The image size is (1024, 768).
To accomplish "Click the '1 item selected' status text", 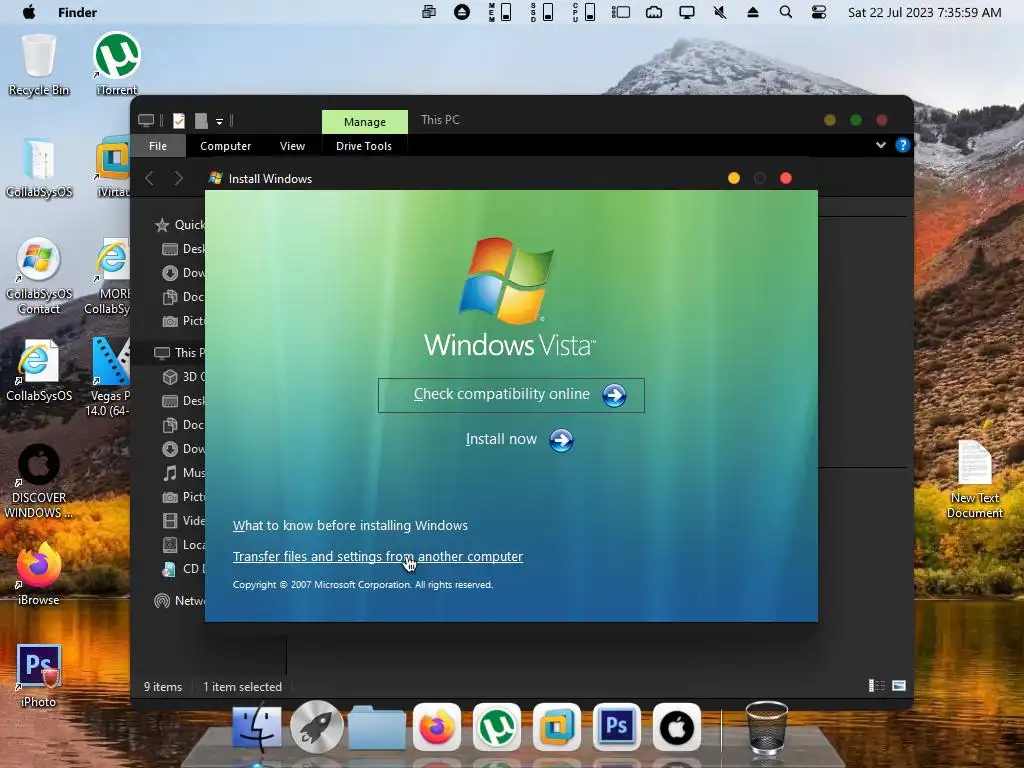I will (x=242, y=687).
